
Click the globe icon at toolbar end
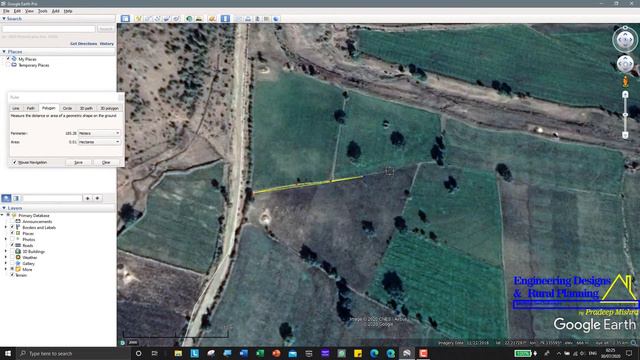tap(276, 19)
